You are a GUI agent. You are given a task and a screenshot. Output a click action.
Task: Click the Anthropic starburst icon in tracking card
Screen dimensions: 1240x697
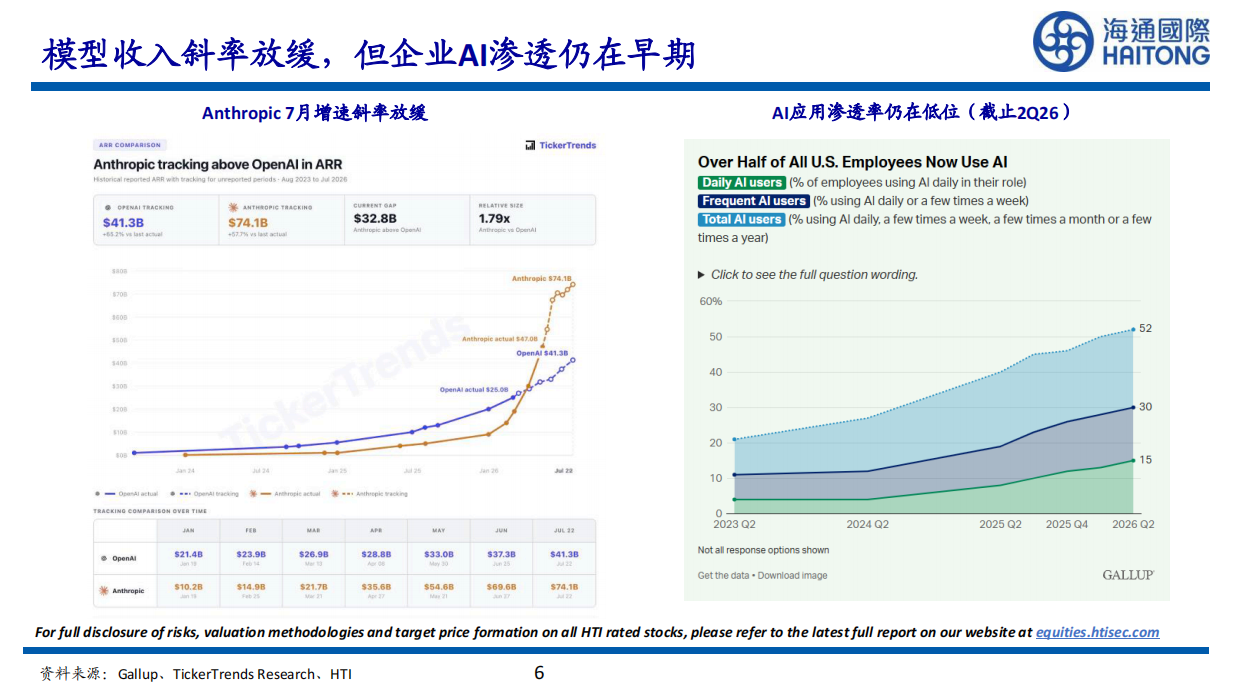pyautogui.click(x=231, y=207)
